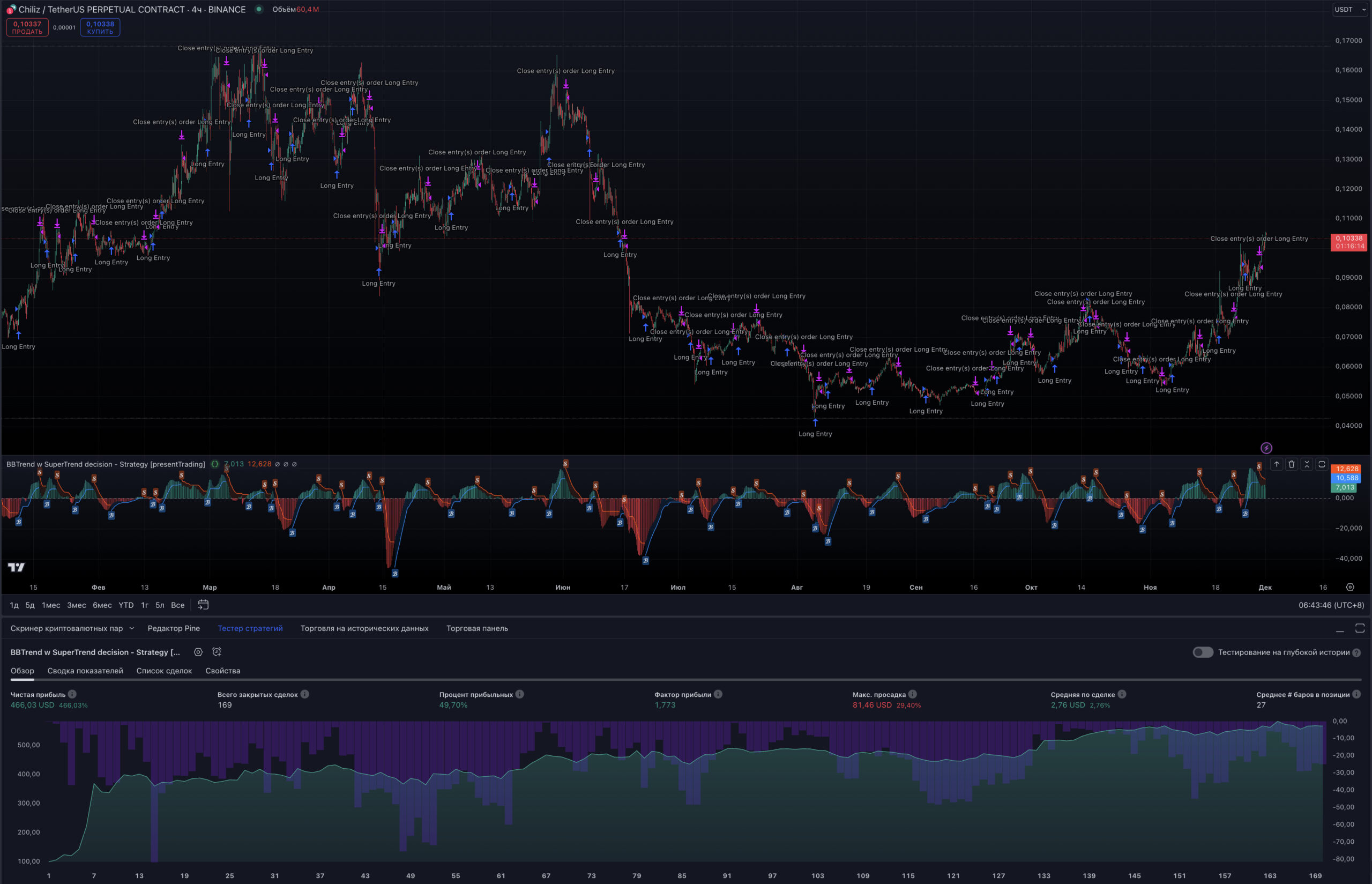1372x884 pixels.
Task: Expand the Скринер криптовалютных пар dropdown
Action: 132,628
